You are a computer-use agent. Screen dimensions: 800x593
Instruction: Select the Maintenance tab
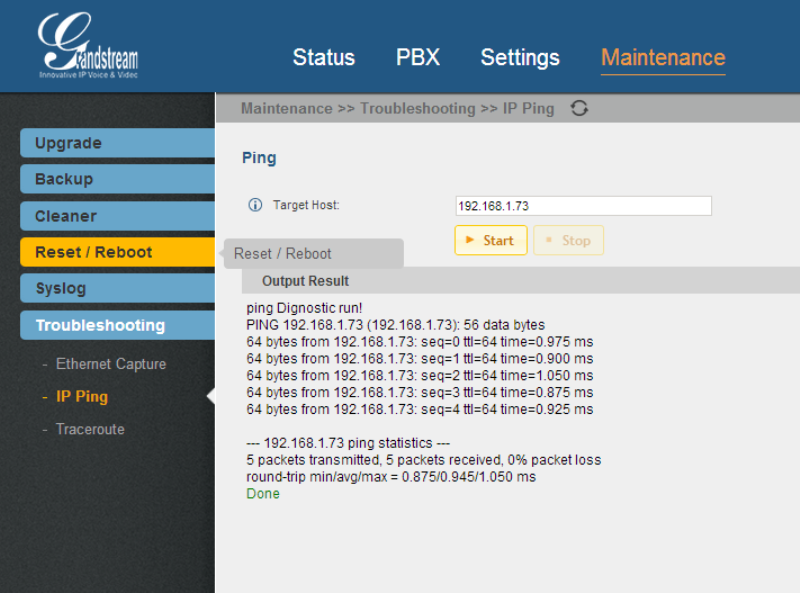pyautogui.click(x=663, y=58)
